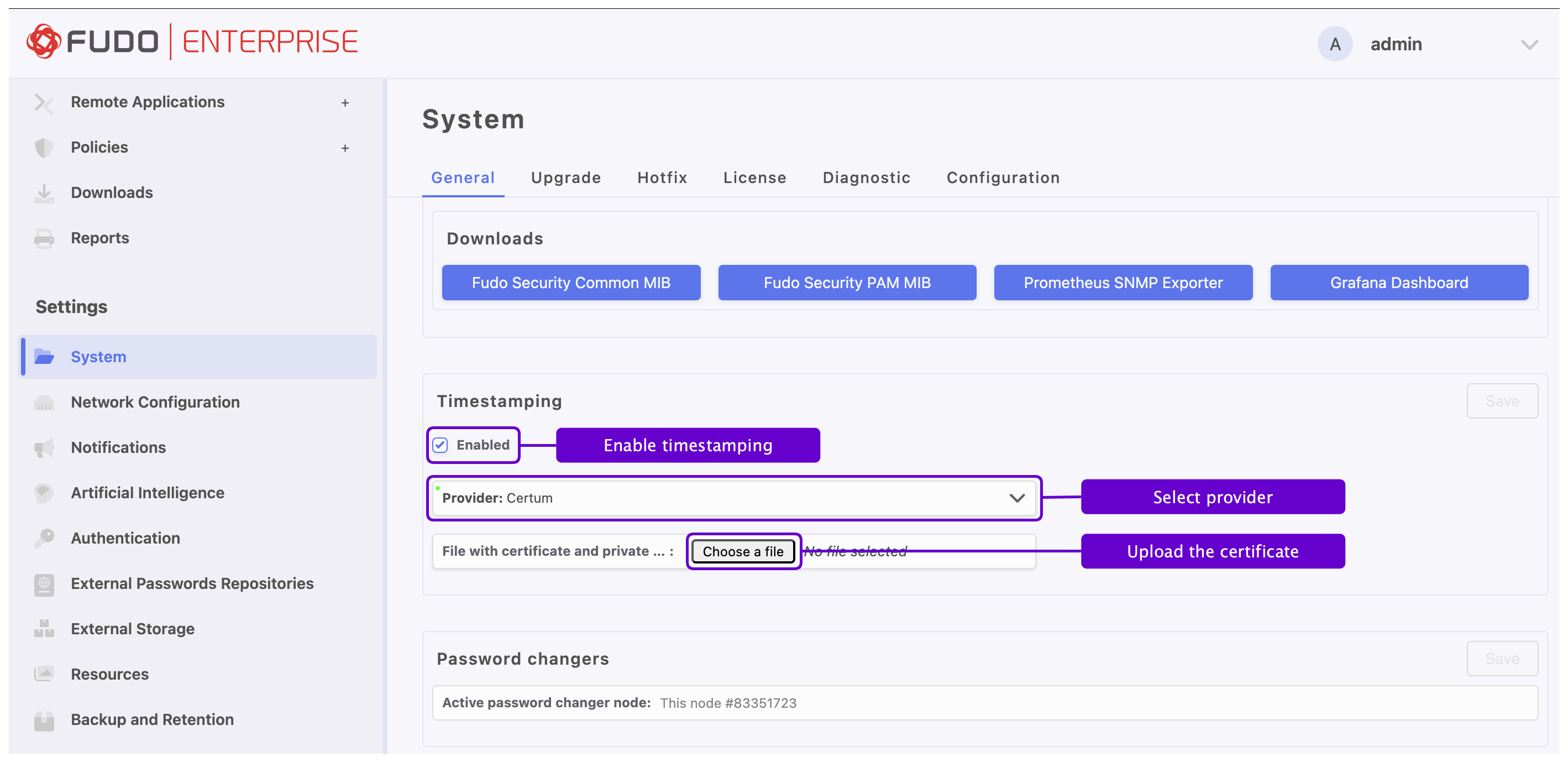Expand Remote Applications with the plus sign
Image resolution: width=1568 pixels, height=767 pixels.
[345, 102]
